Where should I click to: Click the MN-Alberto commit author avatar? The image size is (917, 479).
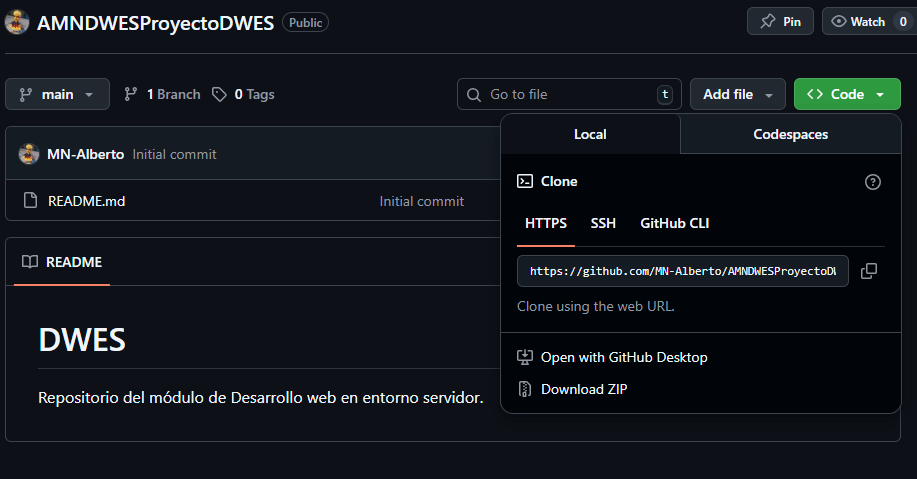click(28, 154)
